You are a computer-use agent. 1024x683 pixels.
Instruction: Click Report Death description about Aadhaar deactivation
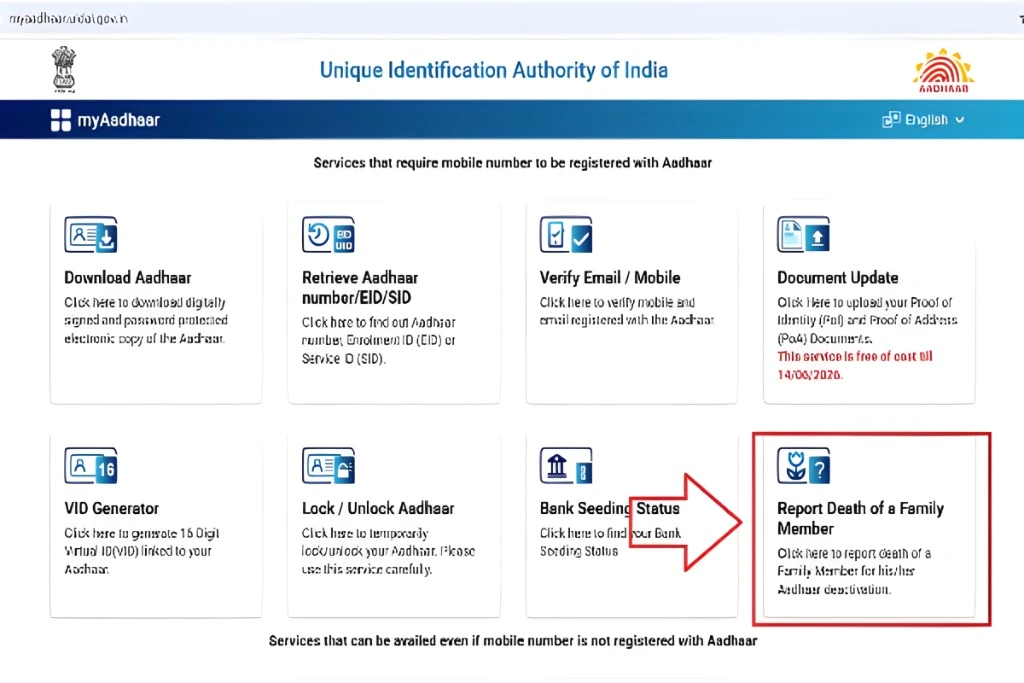pos(854,571)
